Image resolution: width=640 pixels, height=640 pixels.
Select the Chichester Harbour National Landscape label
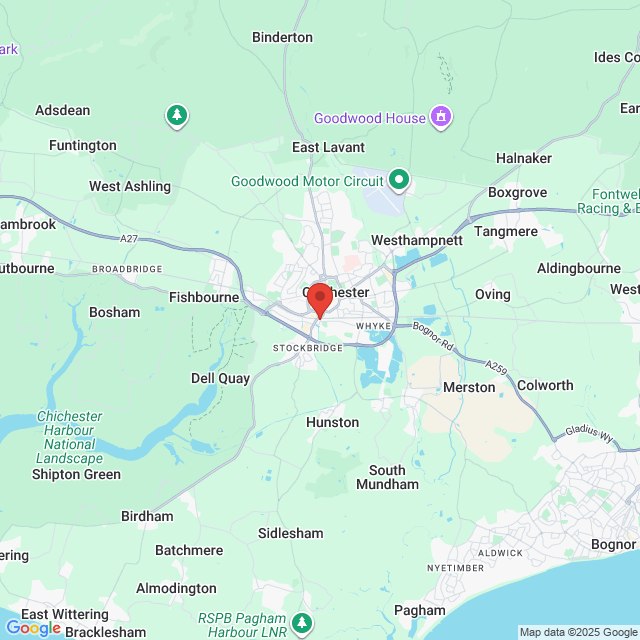point(69,437)
